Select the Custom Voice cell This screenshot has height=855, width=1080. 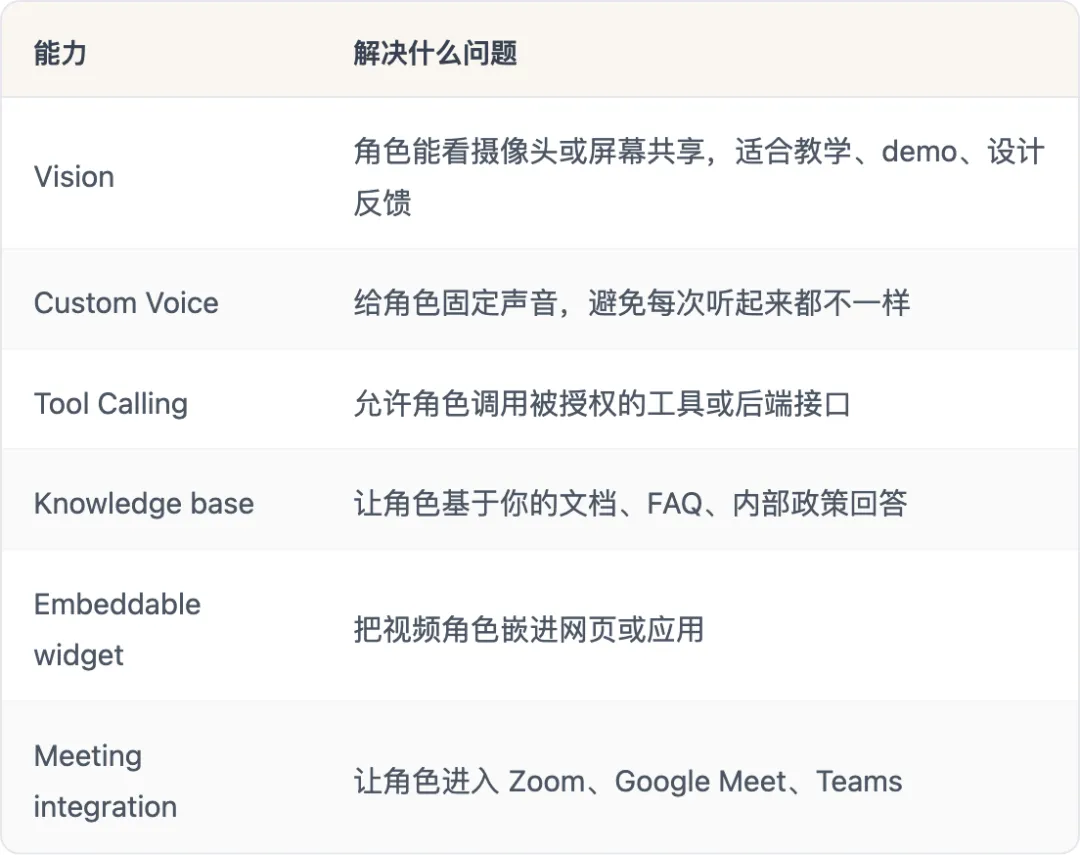click(126, 303)
